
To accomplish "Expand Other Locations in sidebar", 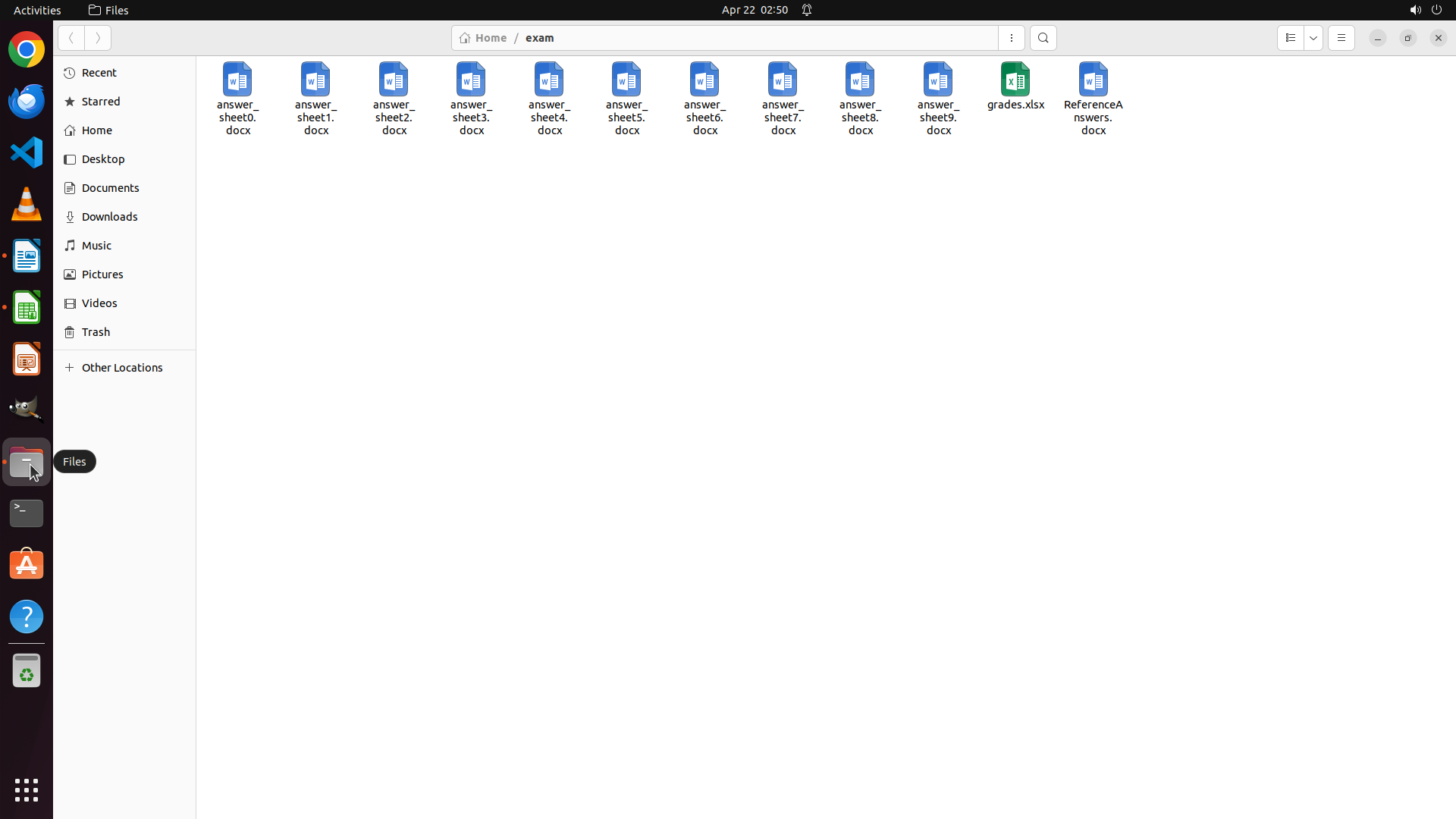I will coord(122,368).
